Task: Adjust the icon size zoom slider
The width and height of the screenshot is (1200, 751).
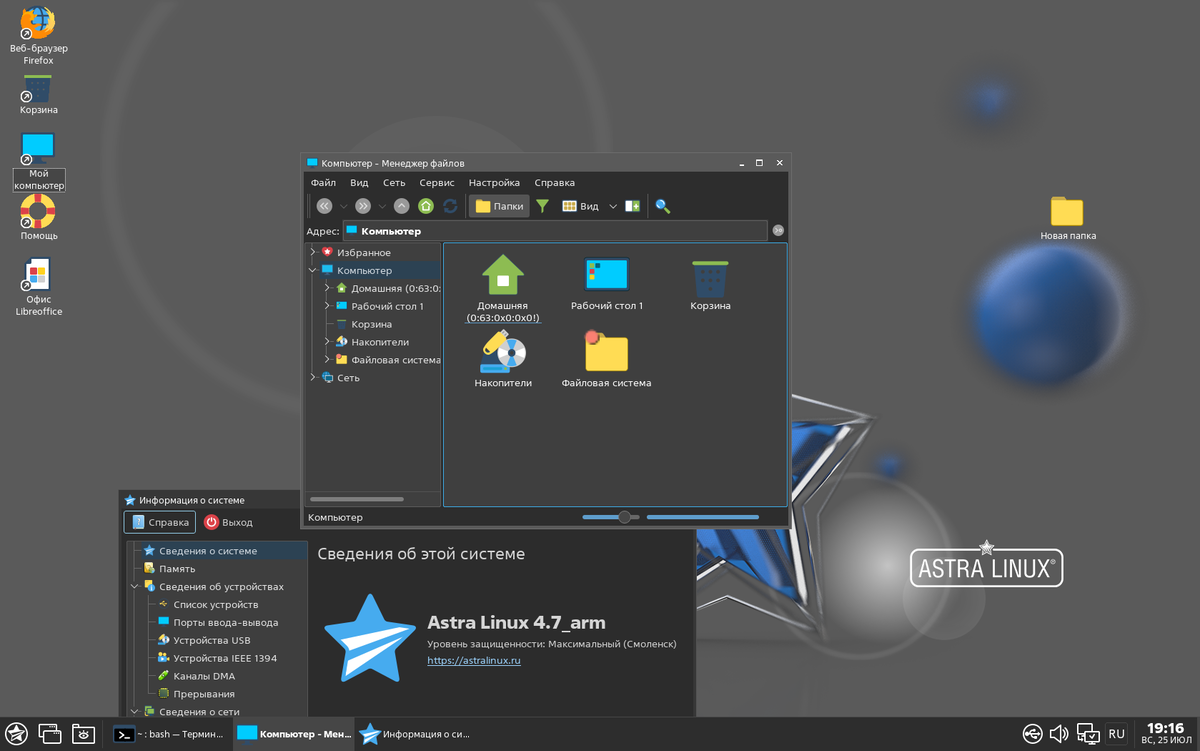Action: pos(625,517)
